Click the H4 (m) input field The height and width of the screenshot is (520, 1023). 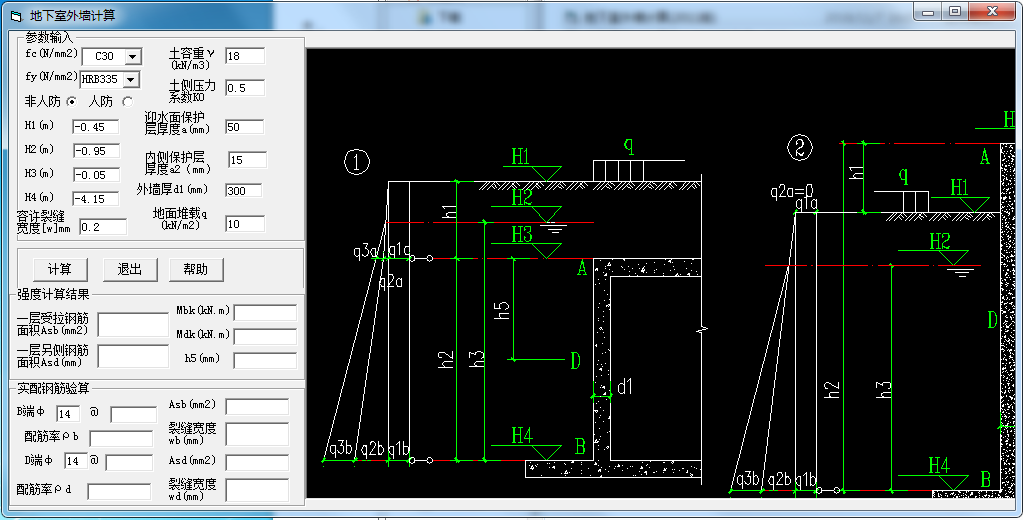96,199
